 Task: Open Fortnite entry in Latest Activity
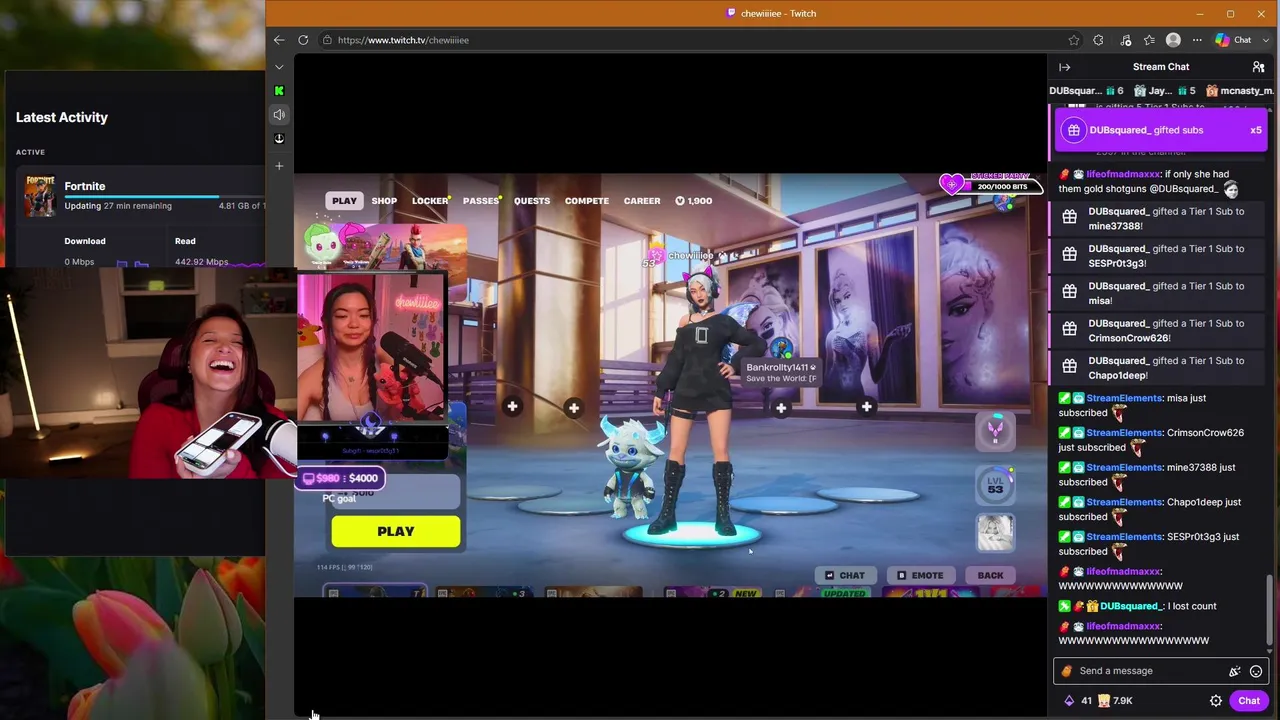(140, 196)
